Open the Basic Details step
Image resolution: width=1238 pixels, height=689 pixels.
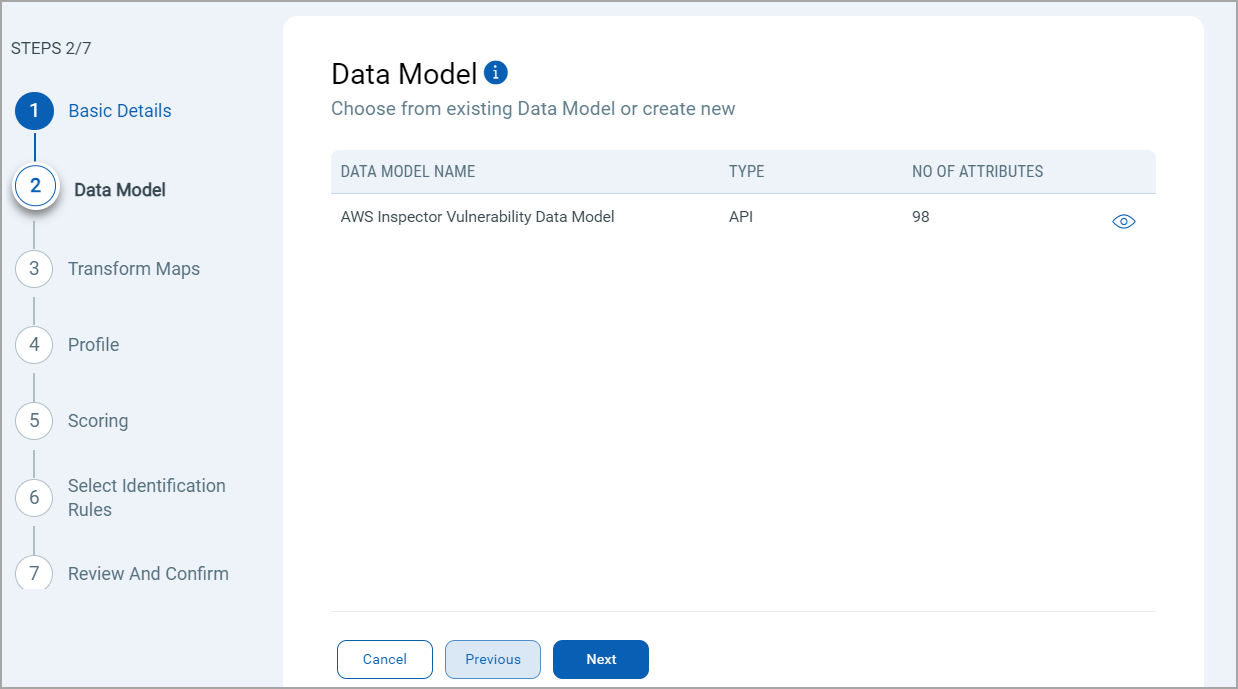120,111
